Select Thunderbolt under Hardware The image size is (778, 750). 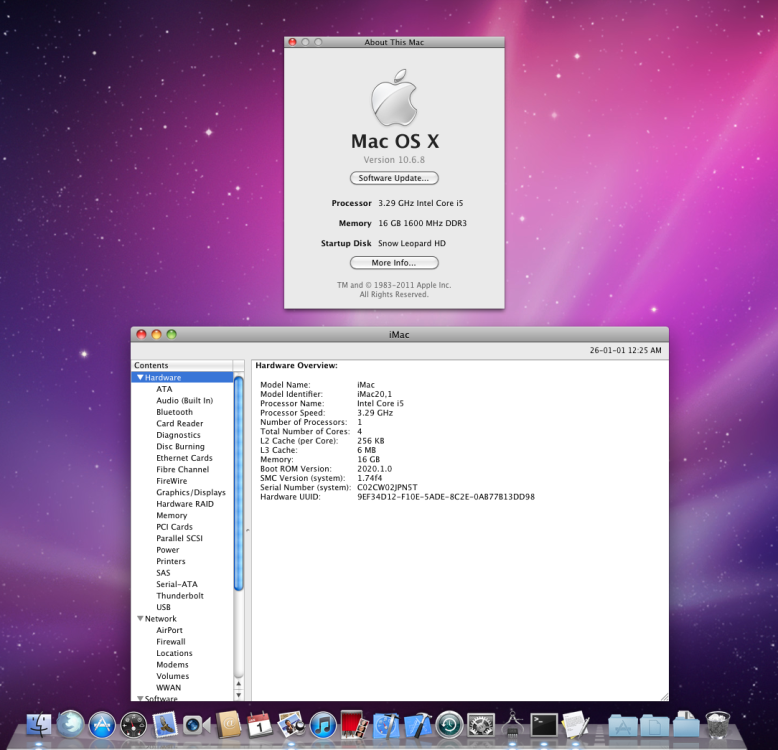pos(180,596)
